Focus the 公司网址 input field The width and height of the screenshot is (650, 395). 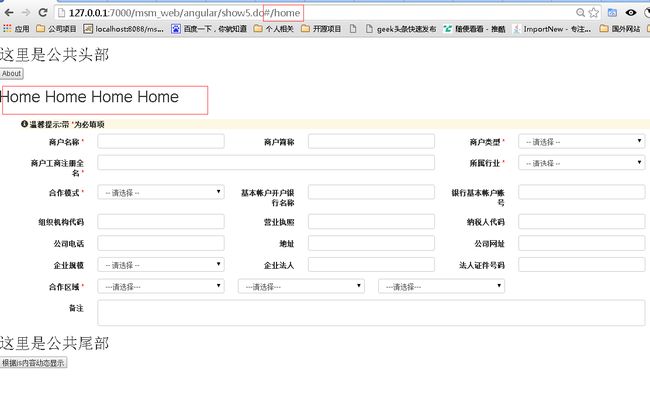pyautogui.click(x=582, y=243)
